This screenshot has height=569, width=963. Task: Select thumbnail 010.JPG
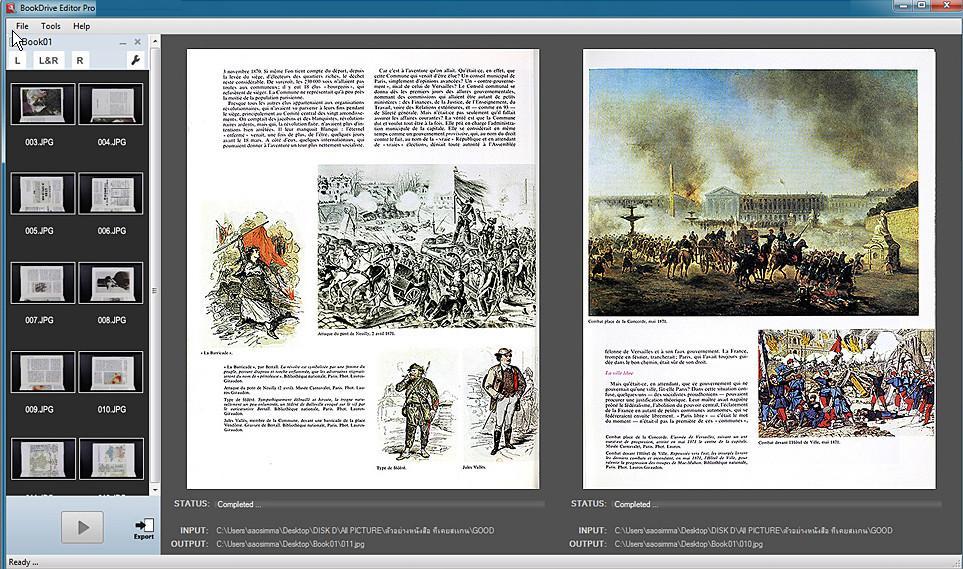pos(111,372)
